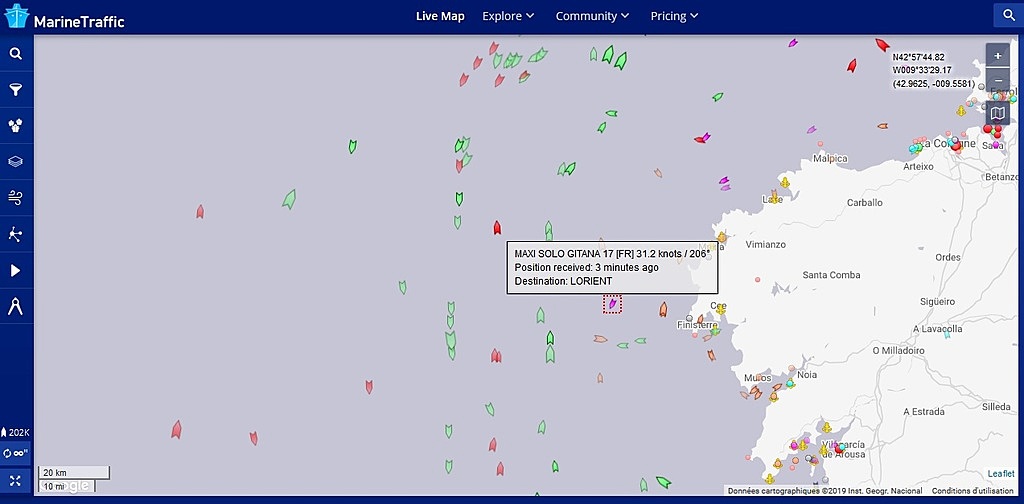This screenshot has width=1024, height=504.
Task: Show the wind weather overlay
Action: 16,198
